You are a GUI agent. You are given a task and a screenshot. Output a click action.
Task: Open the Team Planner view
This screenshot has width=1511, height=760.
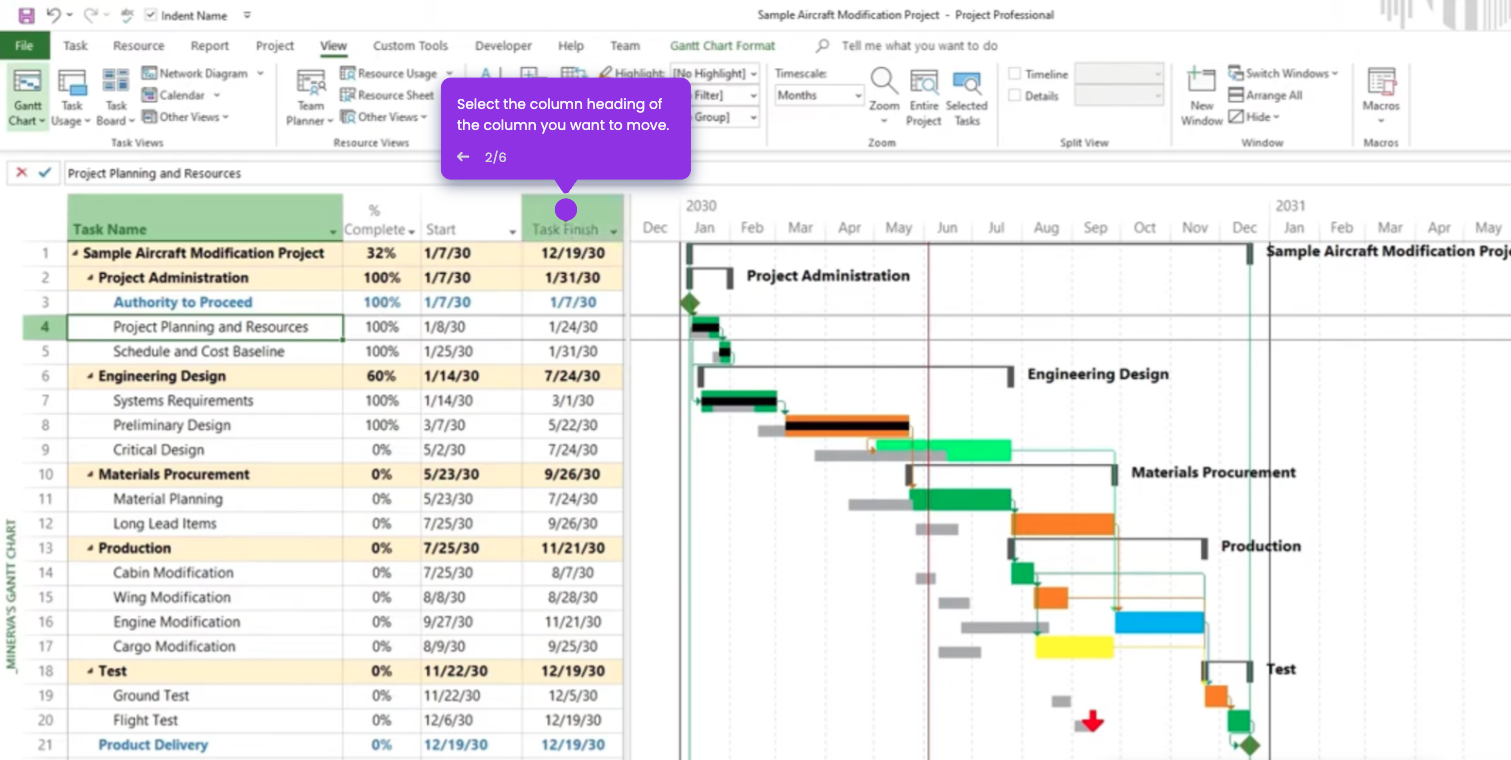pos(310,98)
